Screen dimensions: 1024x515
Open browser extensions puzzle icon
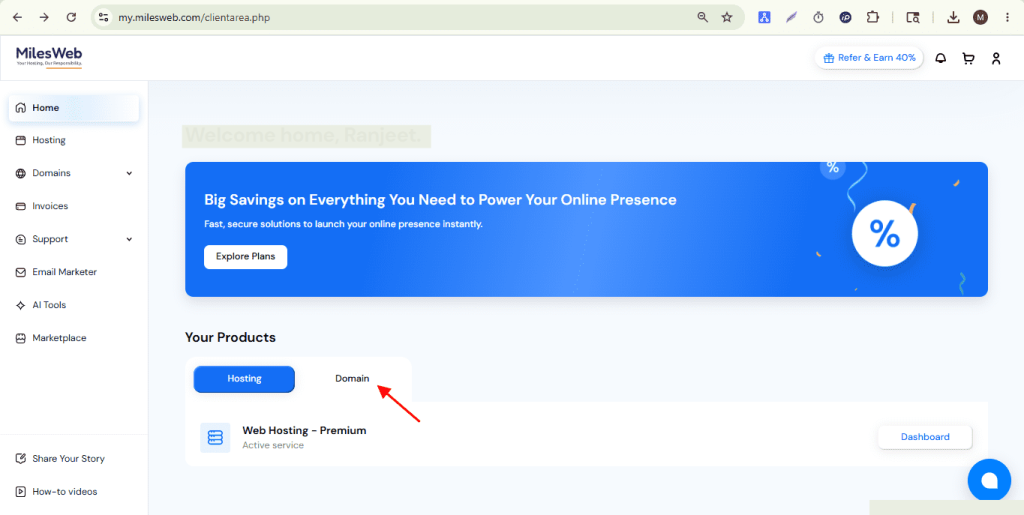click(x=872, y=18)
